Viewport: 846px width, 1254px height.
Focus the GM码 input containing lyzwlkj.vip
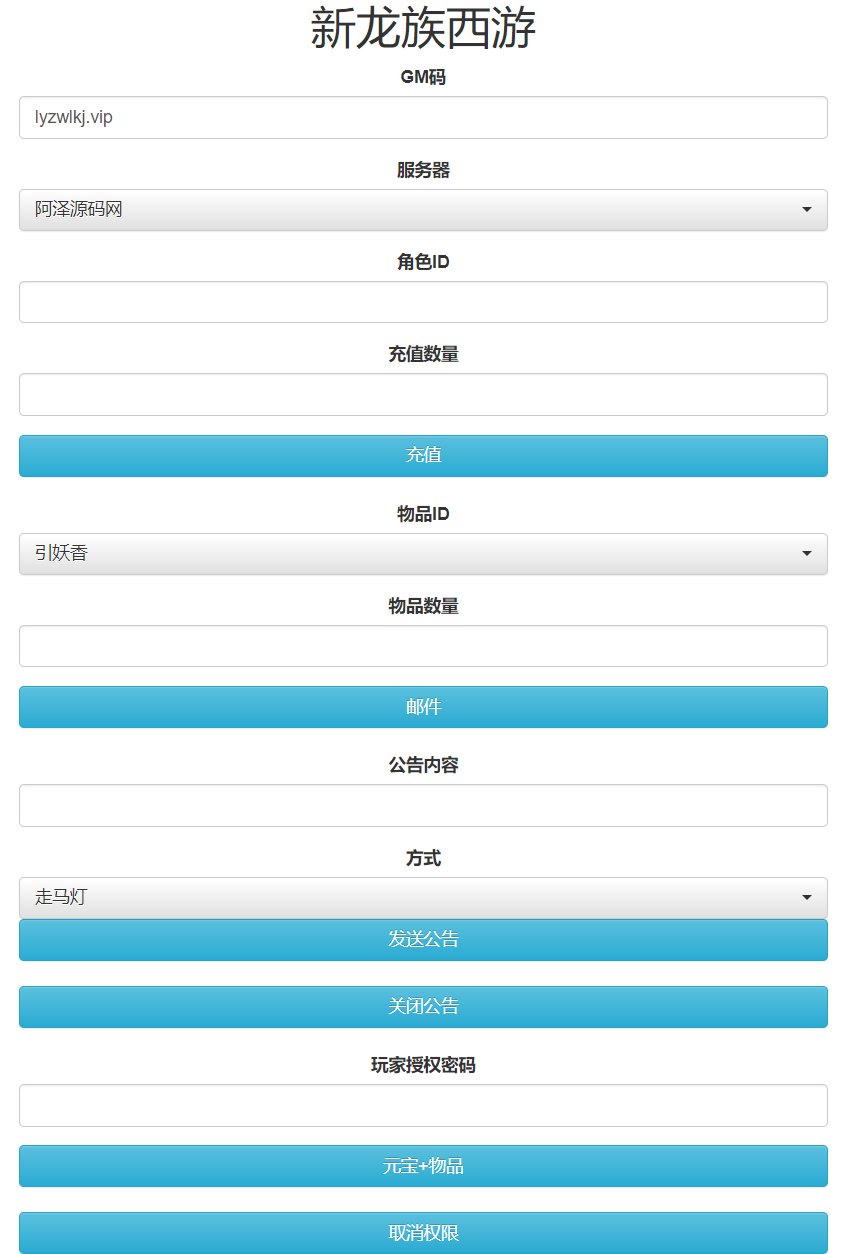pos(423,118)
